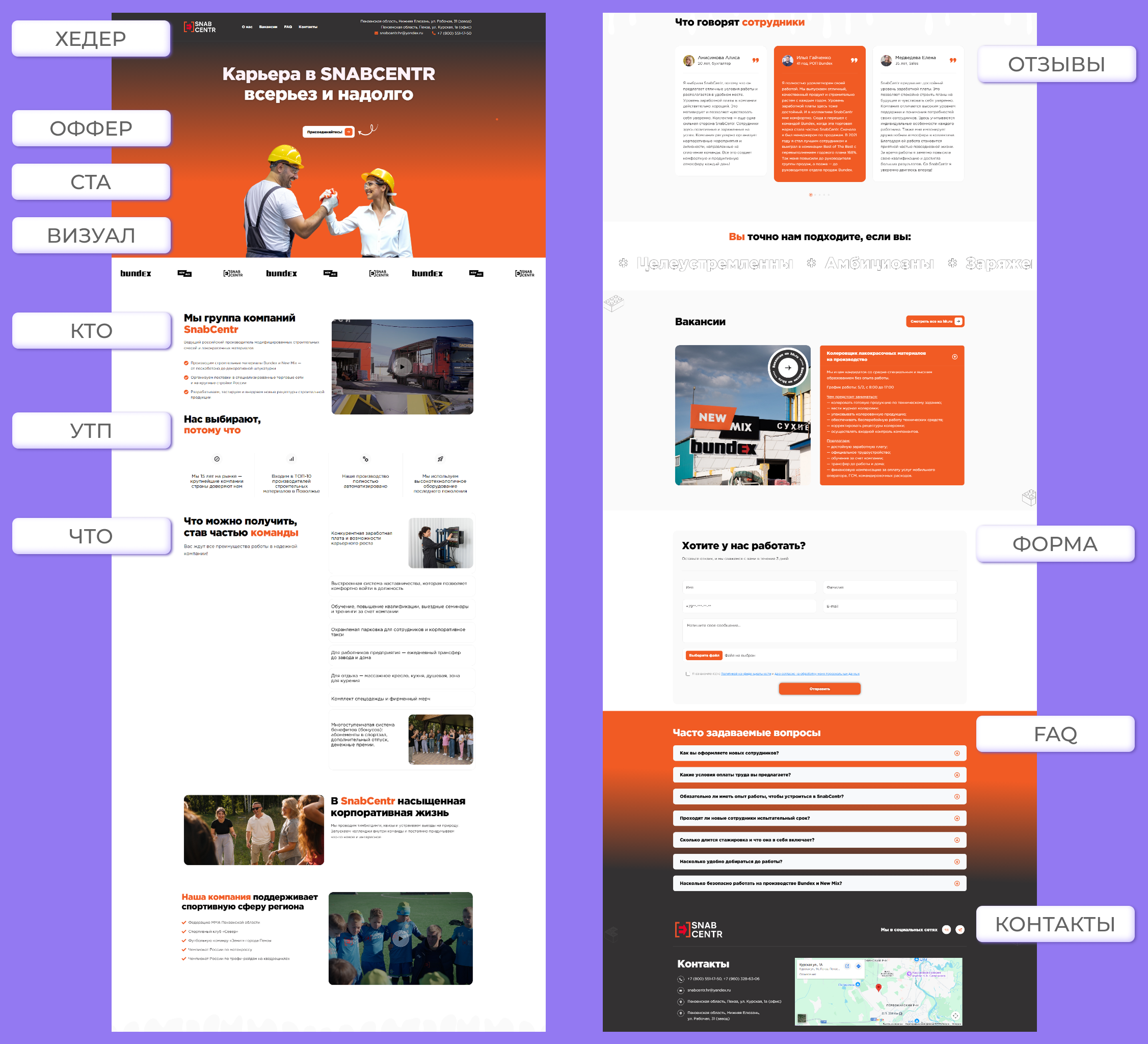The height and width of the screenshot is (1044, 1148).
Task: Click the SNAB CENTR logo in header
Action: pyautogui.click(x=199, y=27)
